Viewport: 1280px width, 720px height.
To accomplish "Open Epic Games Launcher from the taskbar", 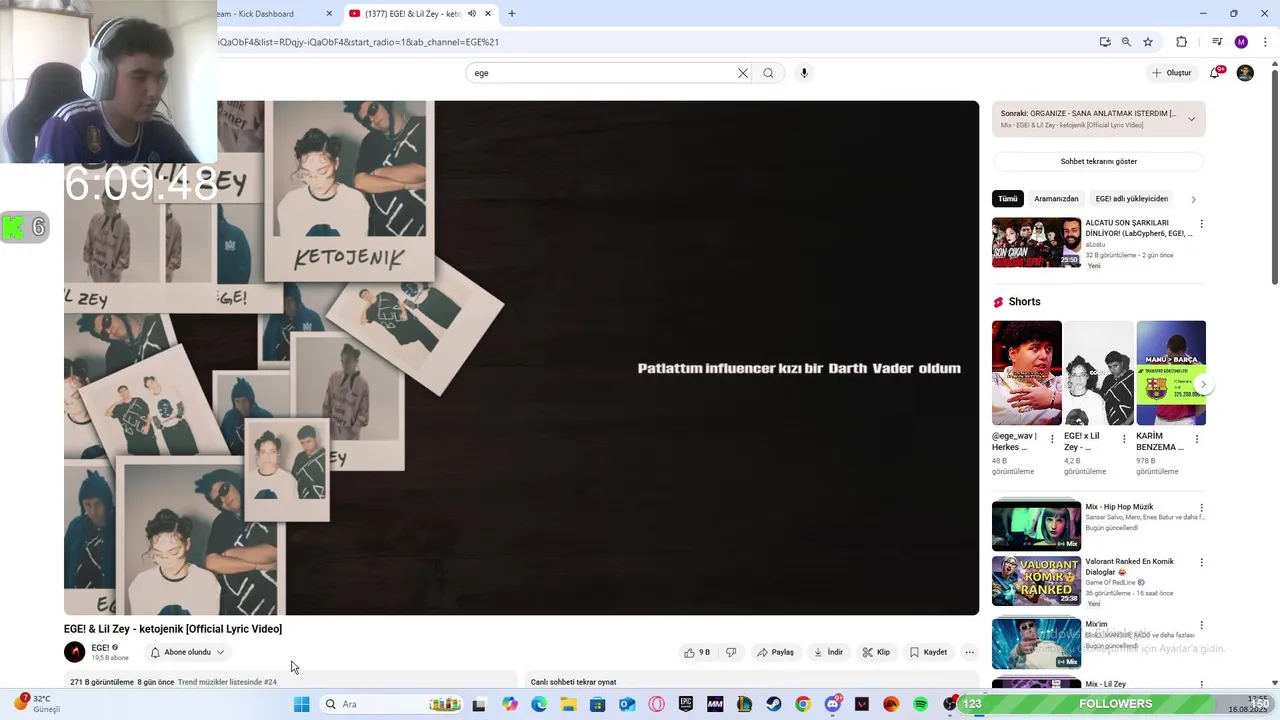I will 686,704.
